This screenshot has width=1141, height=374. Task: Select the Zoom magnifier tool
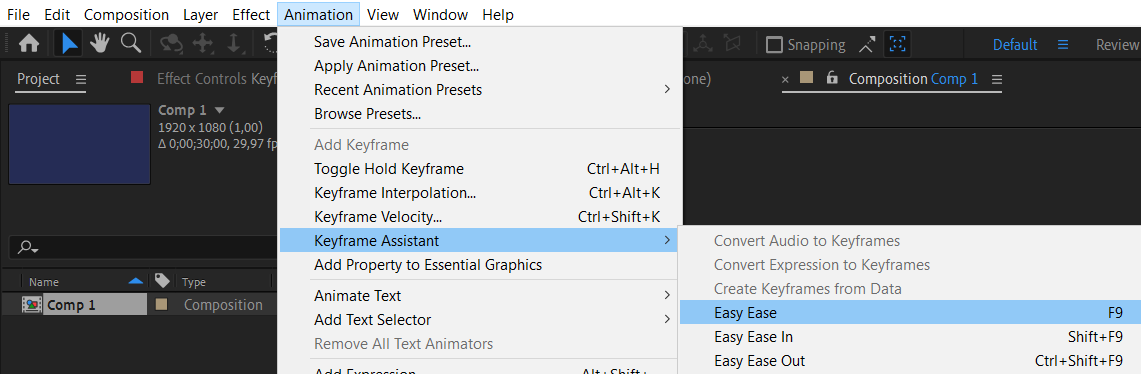pyautogui.click(x=131, y=44)
